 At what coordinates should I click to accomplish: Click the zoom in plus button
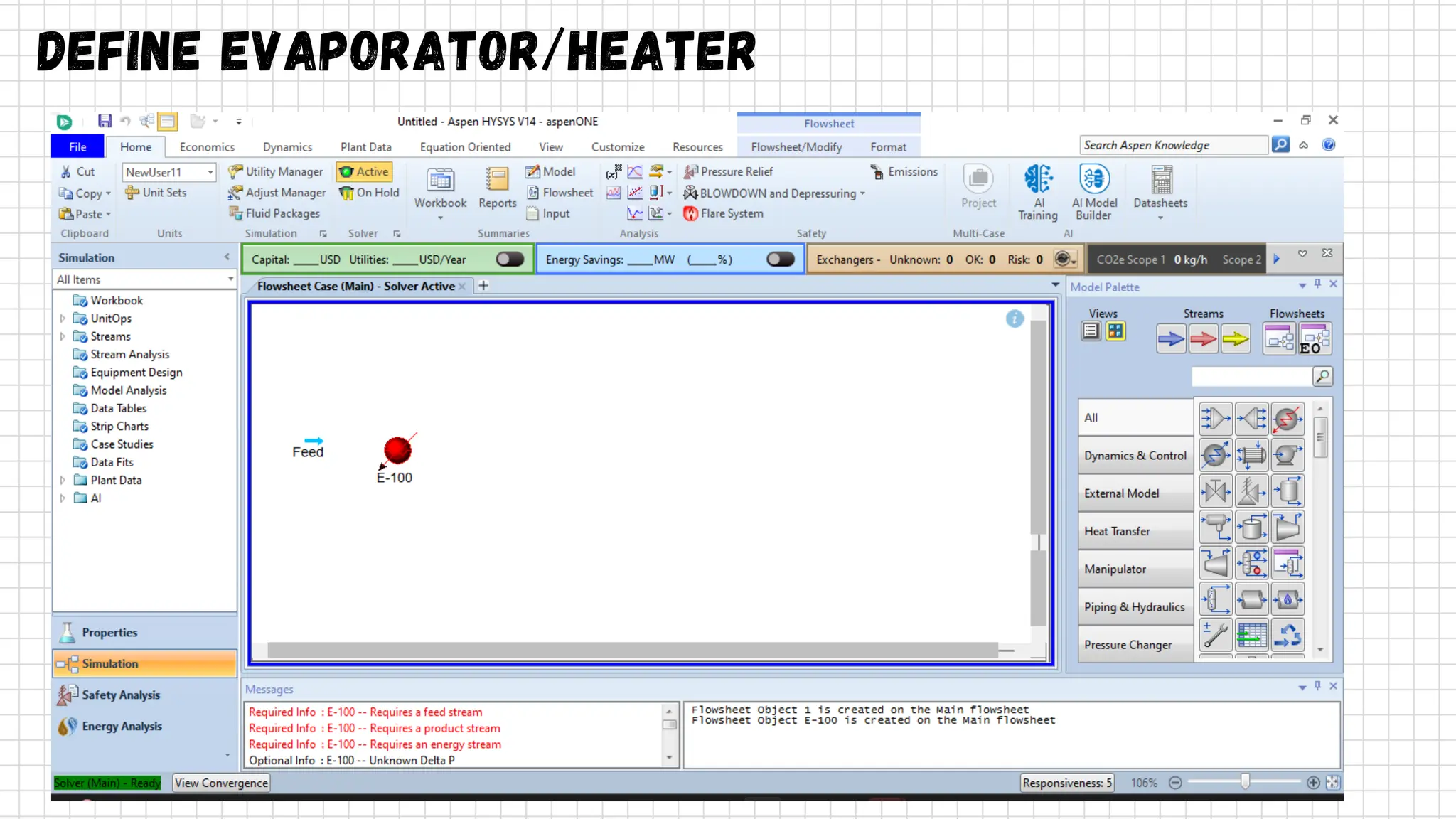click(1313, 783)
